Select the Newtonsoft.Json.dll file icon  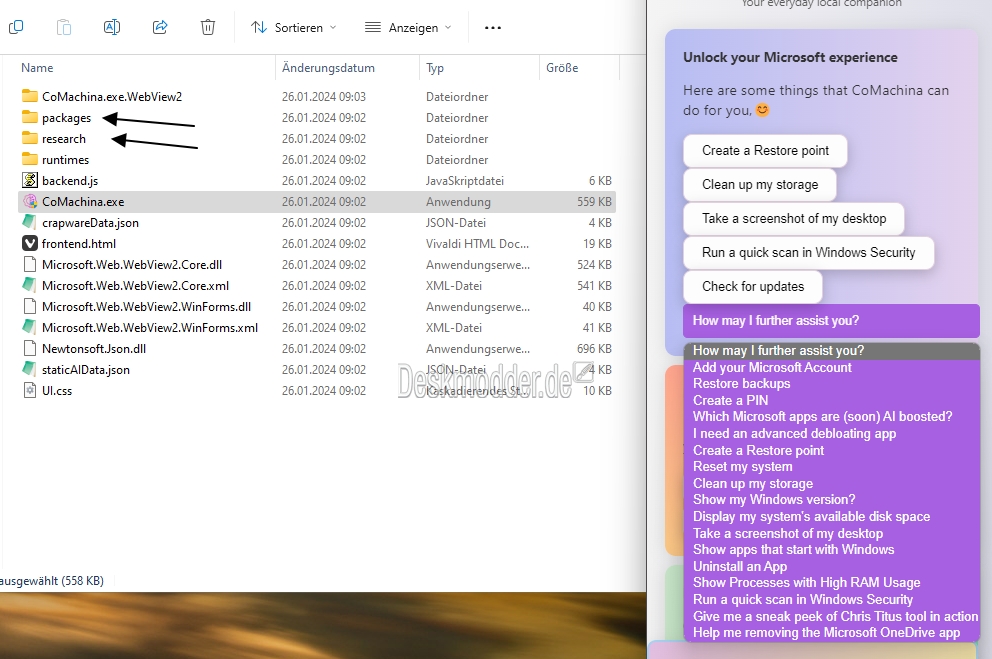click(30, 348)
